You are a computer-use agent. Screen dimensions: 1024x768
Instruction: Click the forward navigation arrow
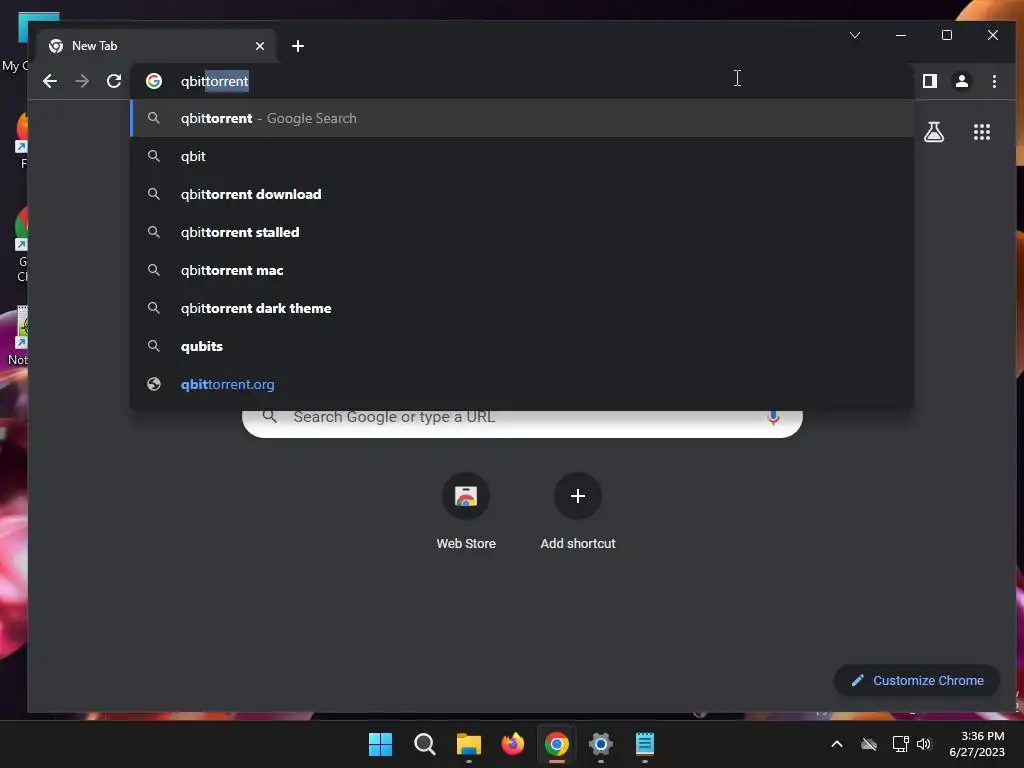click(x=82, y=81)
